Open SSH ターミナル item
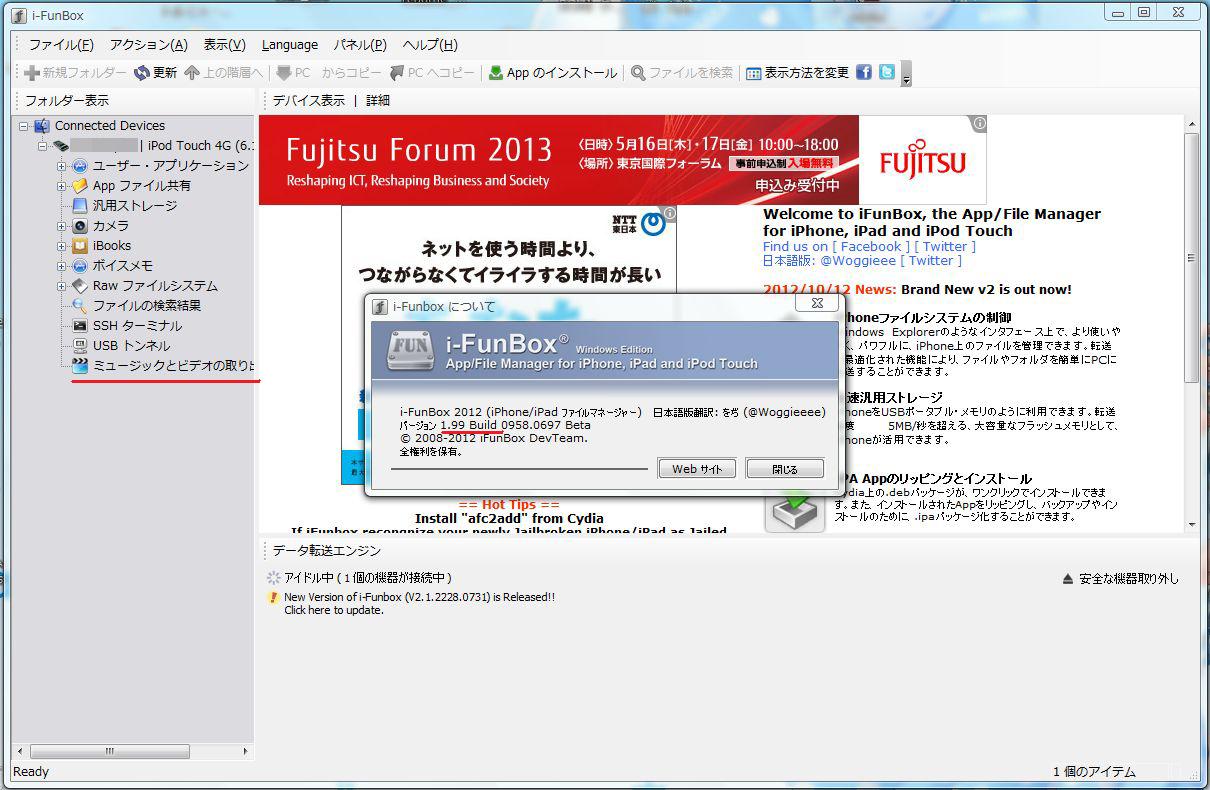Viewport: 1210px width, 790px height. pyautogui.click(x=137, y=326)
